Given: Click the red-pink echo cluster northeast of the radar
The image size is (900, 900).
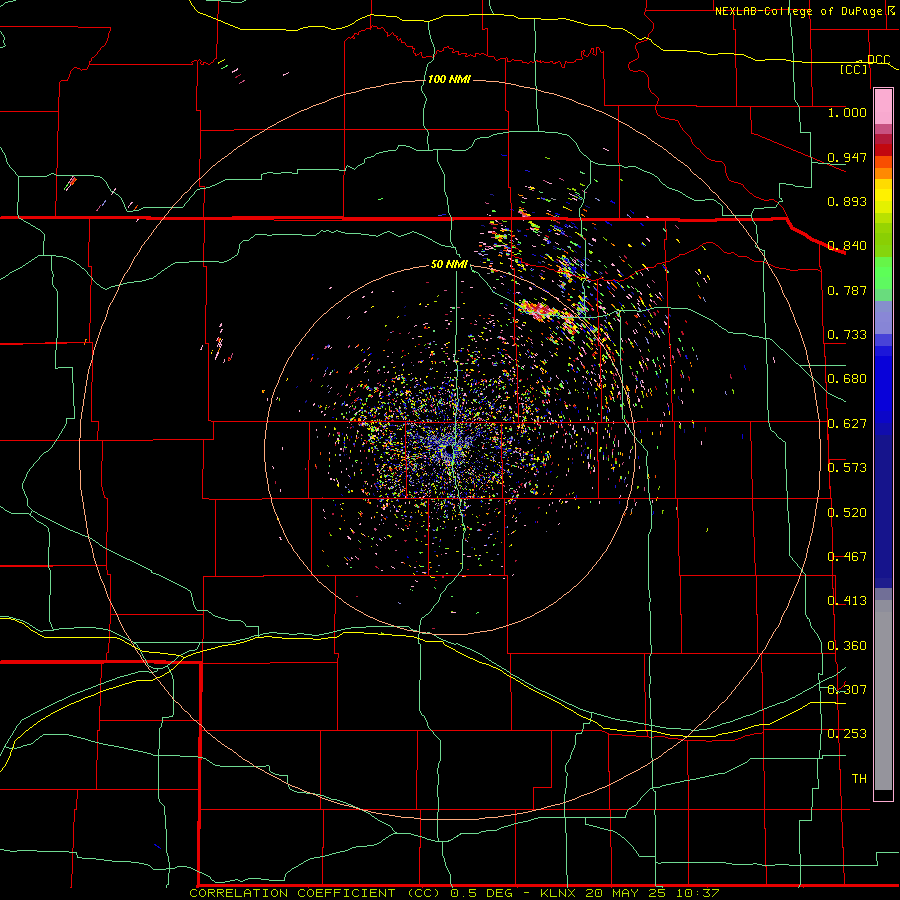Looking at the screenshot, I should [x=538, y=312].
